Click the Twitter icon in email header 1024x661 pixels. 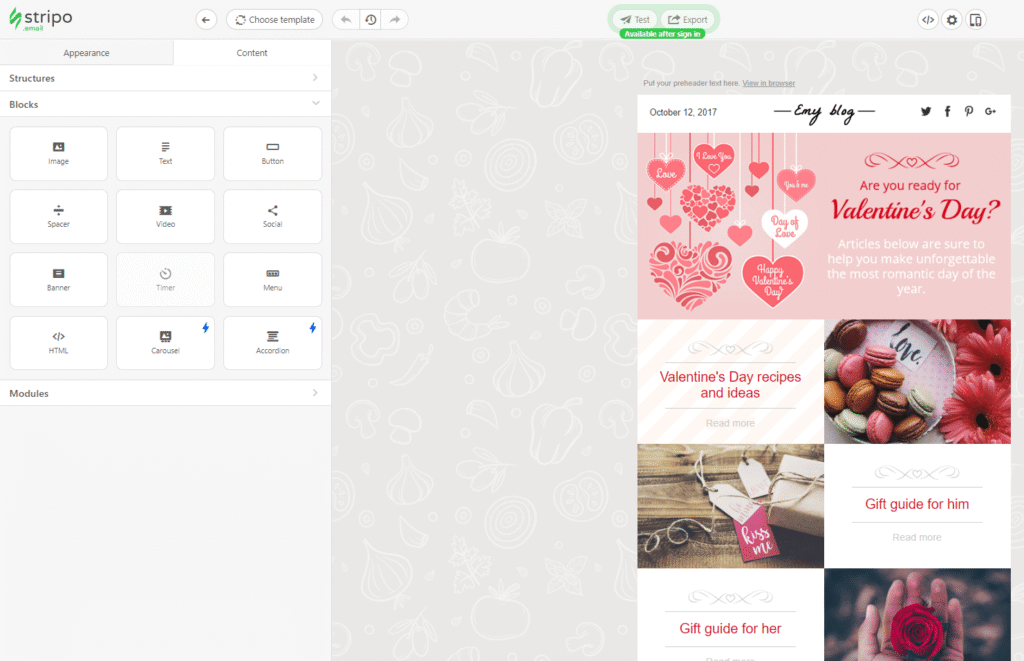(x=926, y=111)
